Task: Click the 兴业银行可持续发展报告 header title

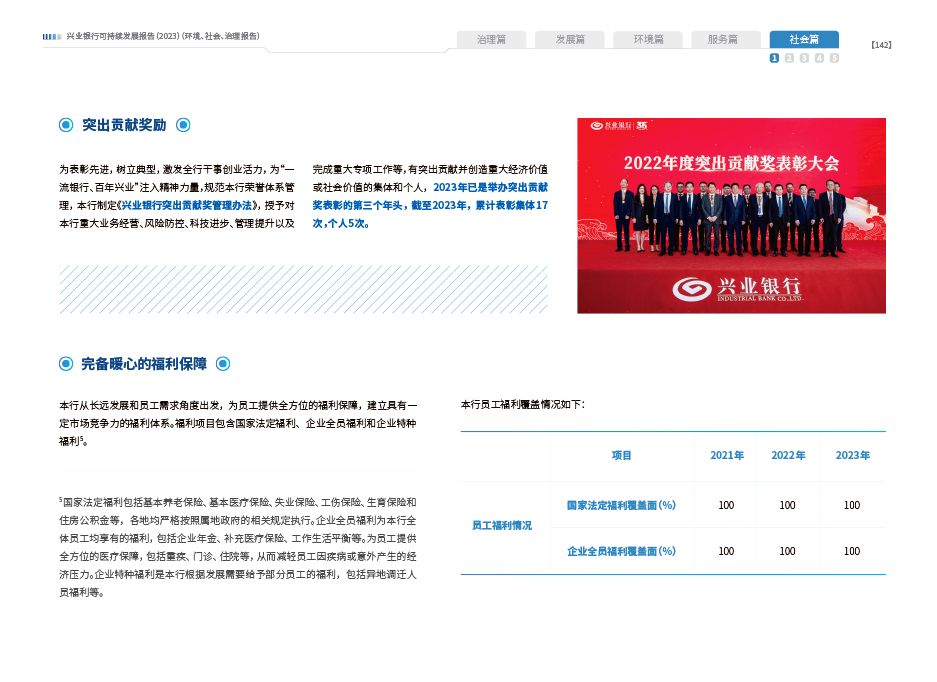Action: [x=163, y=37]
